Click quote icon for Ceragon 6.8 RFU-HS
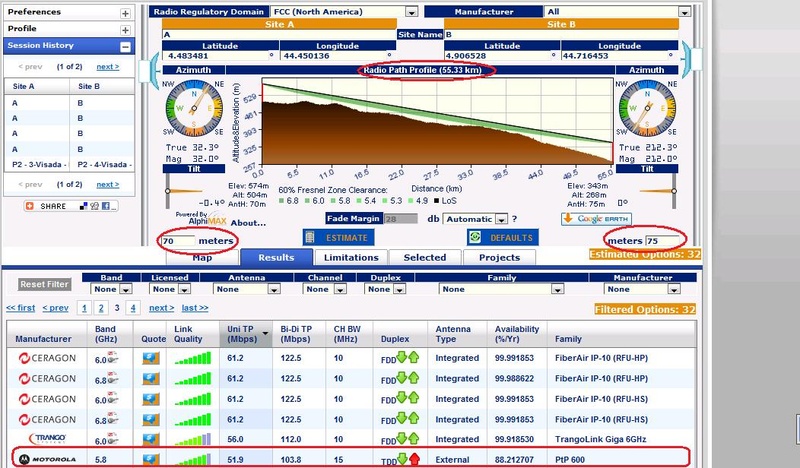This screenshot has height=468, width=800. point(151,420)
